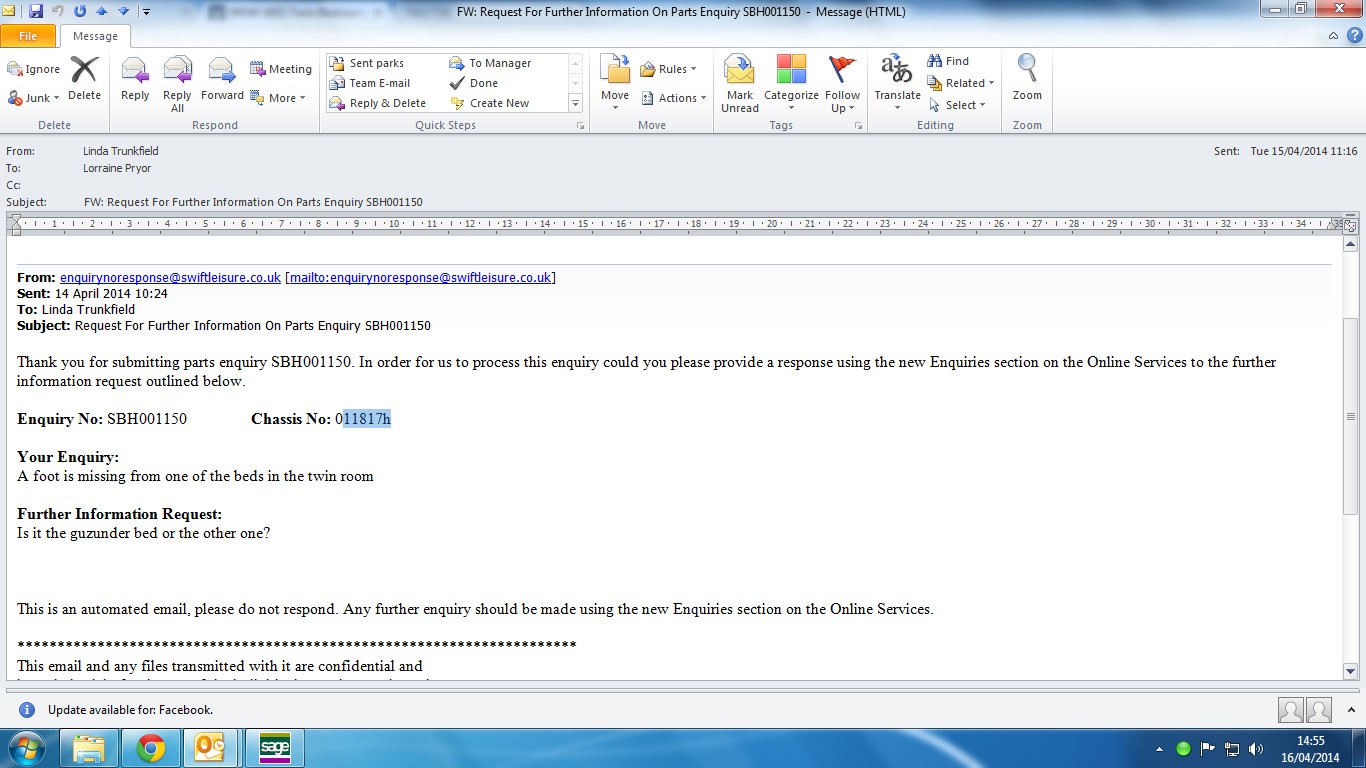
Task: Open the Categorize color menu
Action: (x=791, y=84)
